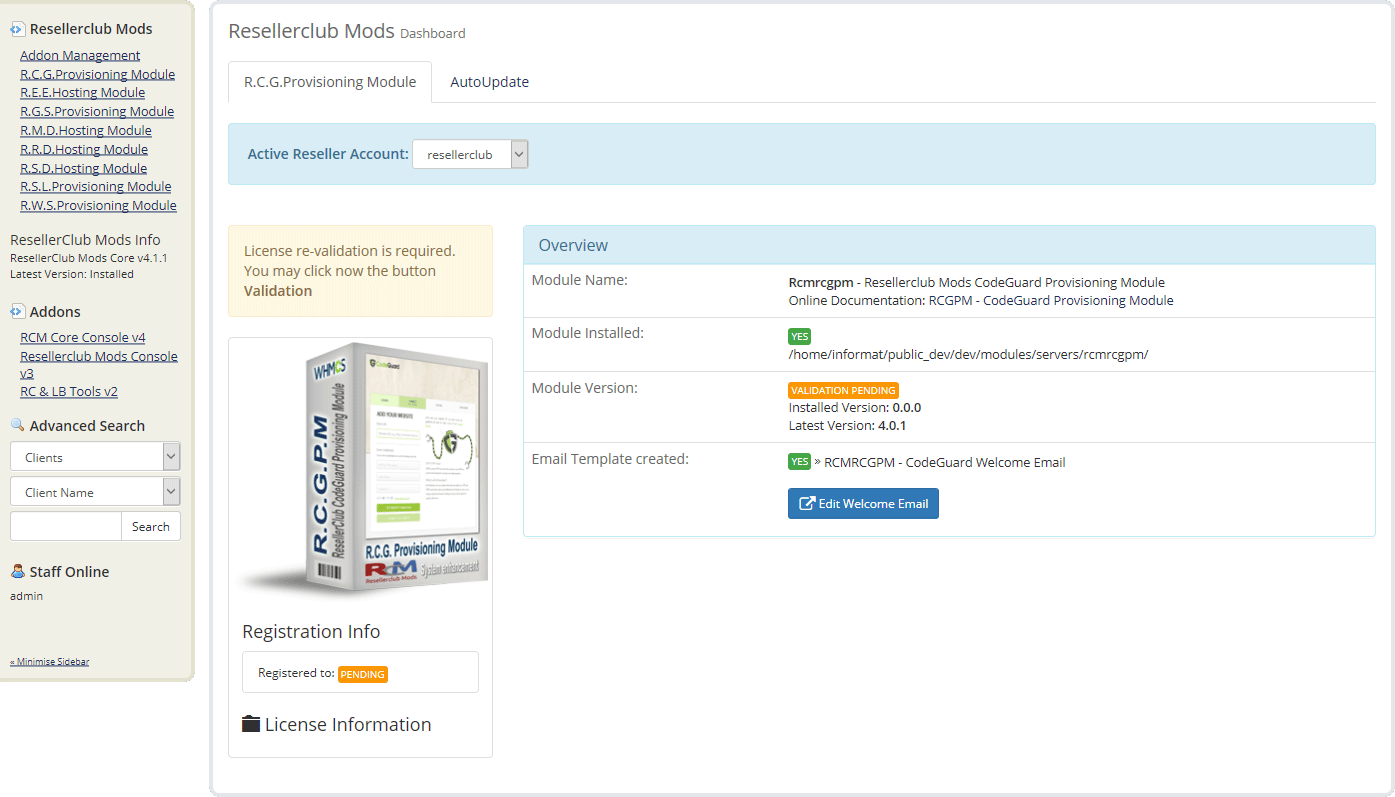The width and height of the screenshot is (1395, 797).
Task: Click the Addons section heading icon
Action: pos(17,312)
